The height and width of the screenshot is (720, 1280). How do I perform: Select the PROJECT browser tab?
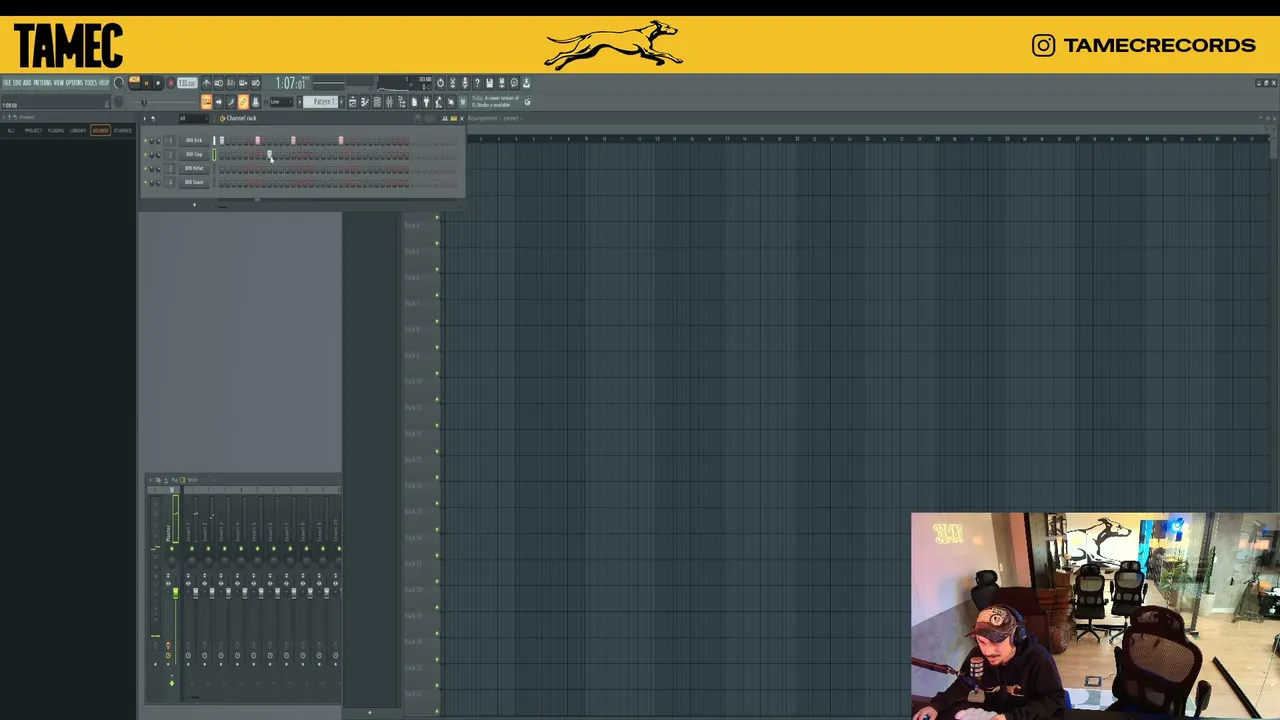(x=33, y=130)
